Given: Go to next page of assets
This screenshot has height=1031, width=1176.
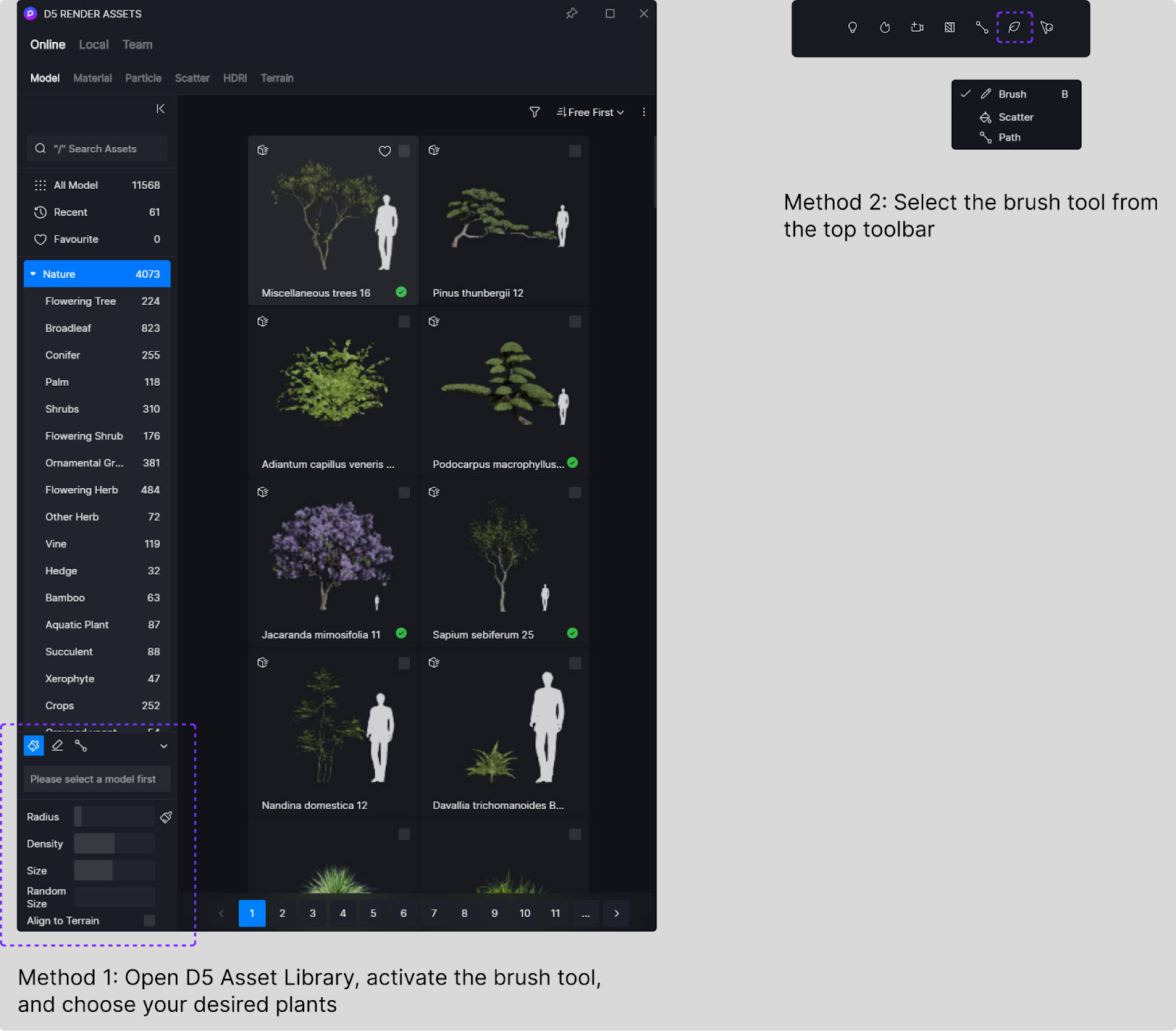Looking at the screenshot, I should [x=617, y=913].
